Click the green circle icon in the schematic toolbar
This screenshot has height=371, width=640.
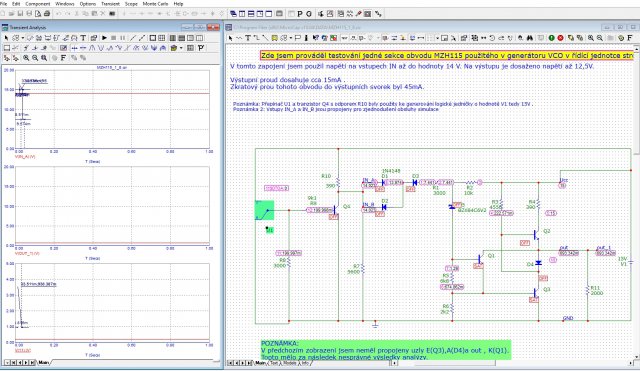pyautogui.click(x=551, y=38)
